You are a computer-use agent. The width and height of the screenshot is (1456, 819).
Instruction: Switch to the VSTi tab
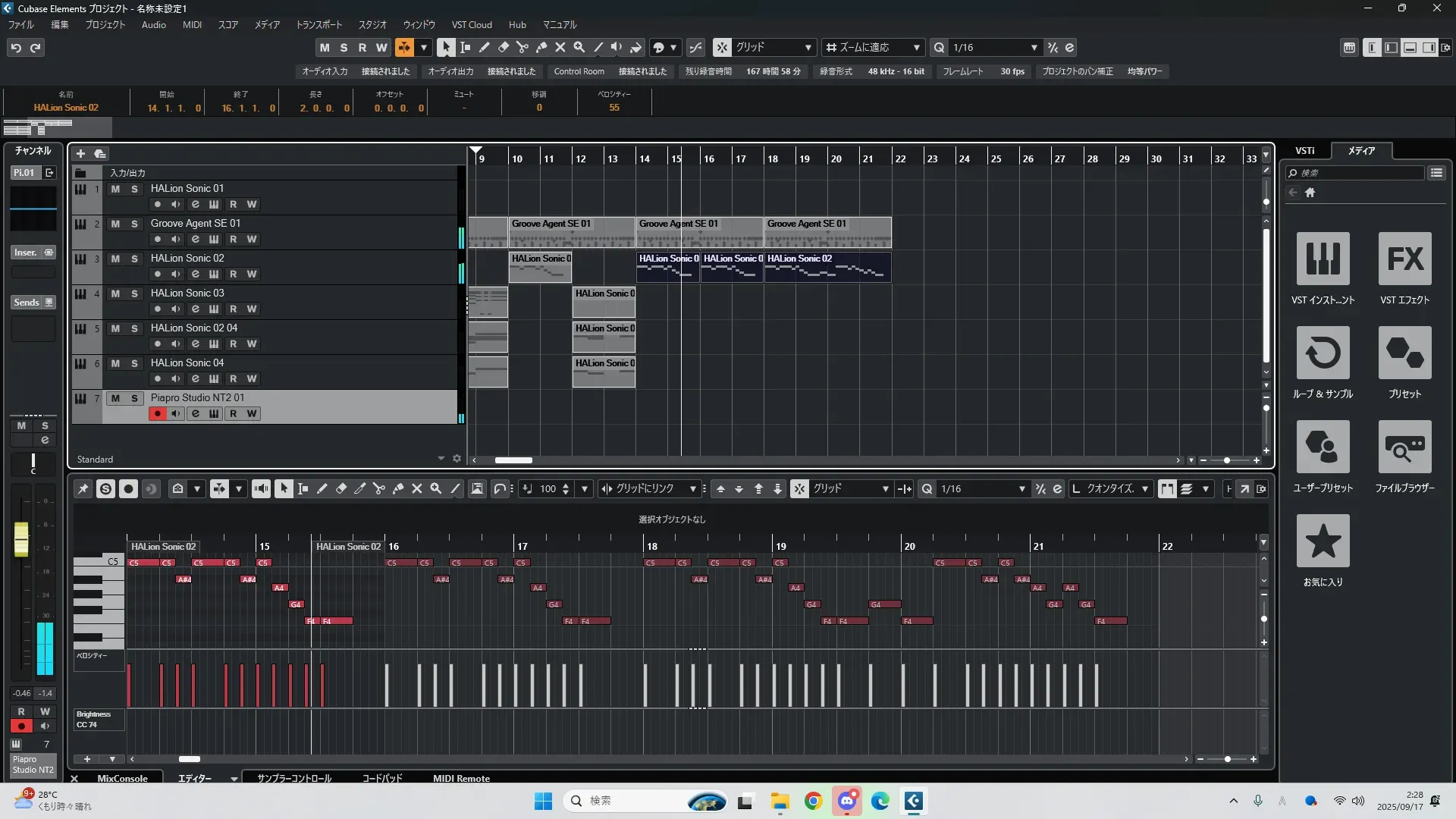point(1304,151)
